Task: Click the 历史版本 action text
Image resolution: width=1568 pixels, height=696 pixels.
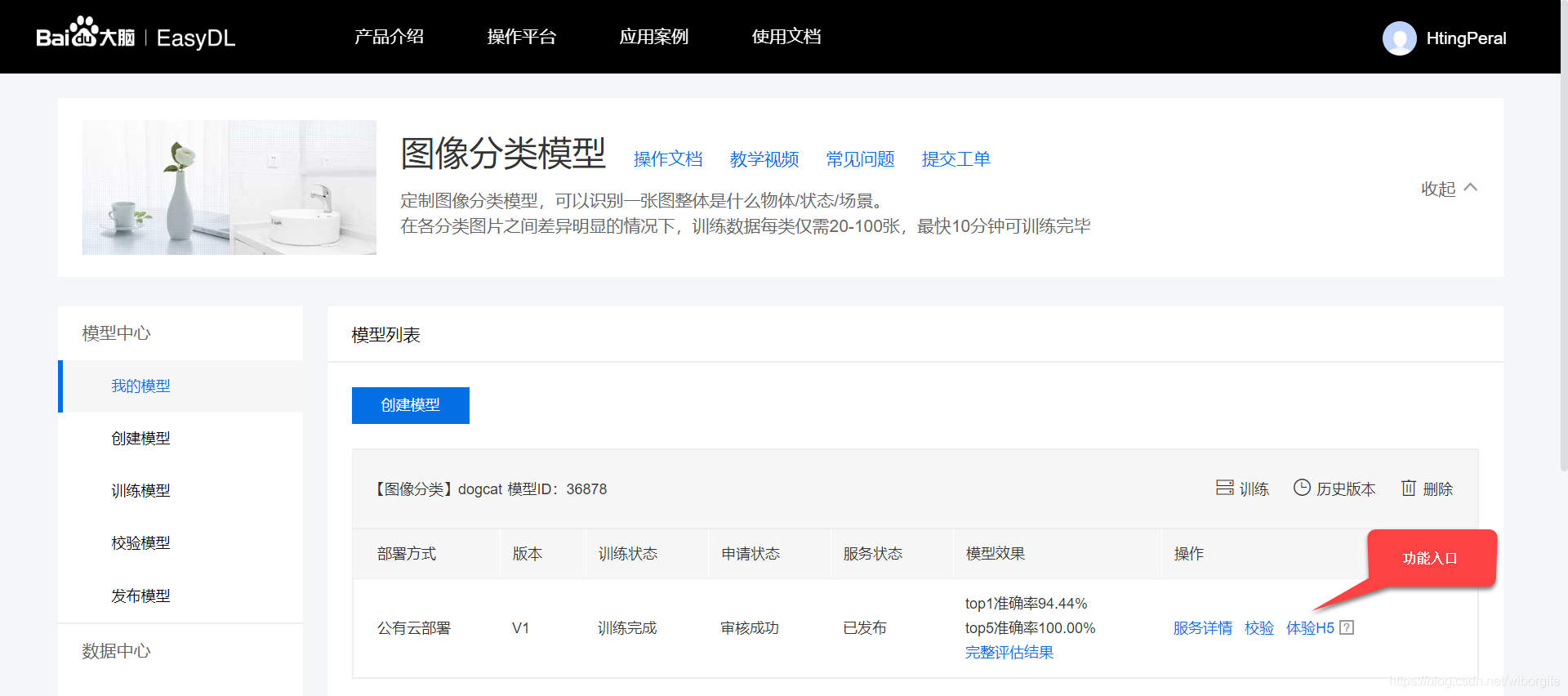Action: tap(1346, 489)
